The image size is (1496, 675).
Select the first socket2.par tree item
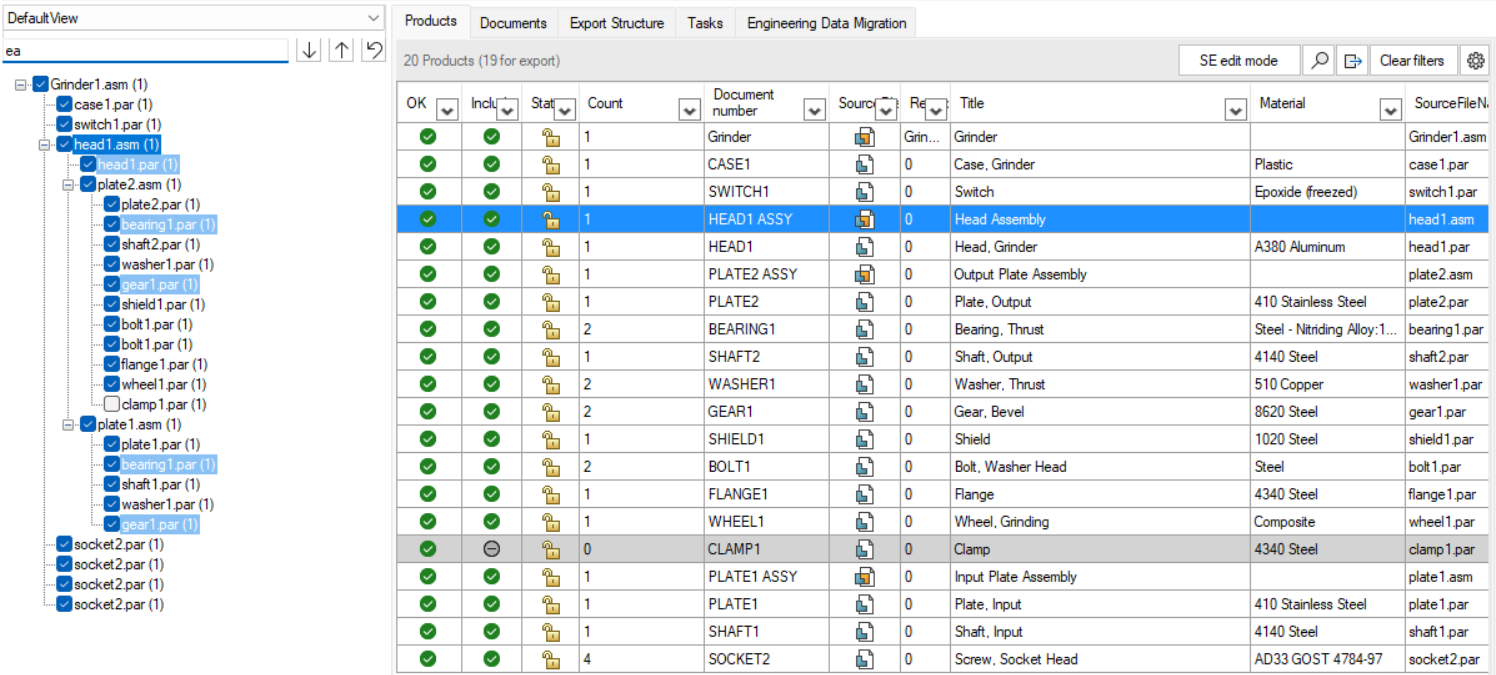pyautogui.click(x=119, y=544)
